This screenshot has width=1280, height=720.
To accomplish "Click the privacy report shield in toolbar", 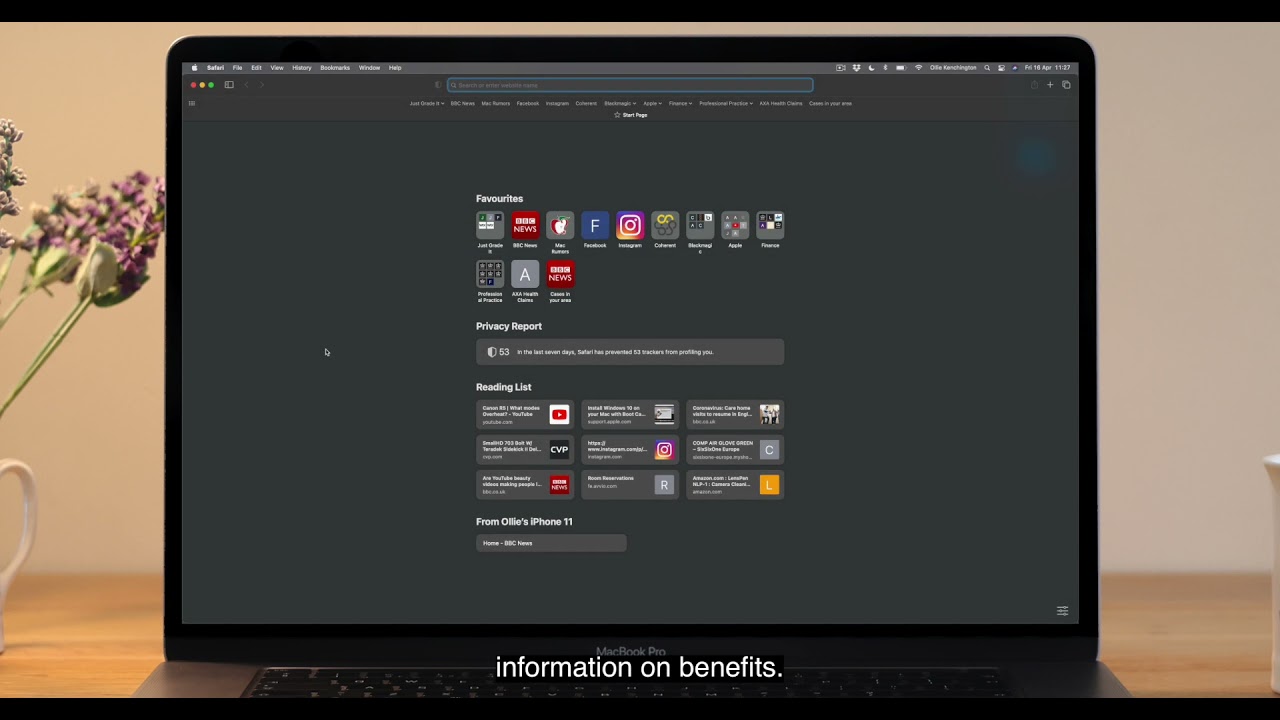I will 438,85.
